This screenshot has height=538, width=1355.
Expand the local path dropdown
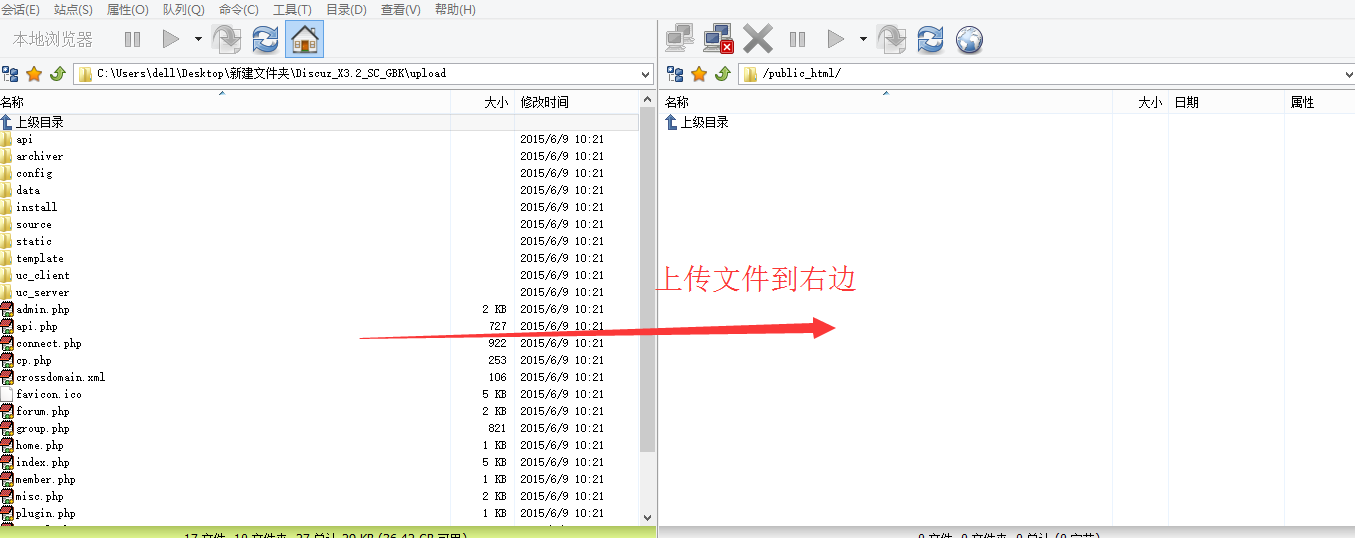(x=645, y=74)
